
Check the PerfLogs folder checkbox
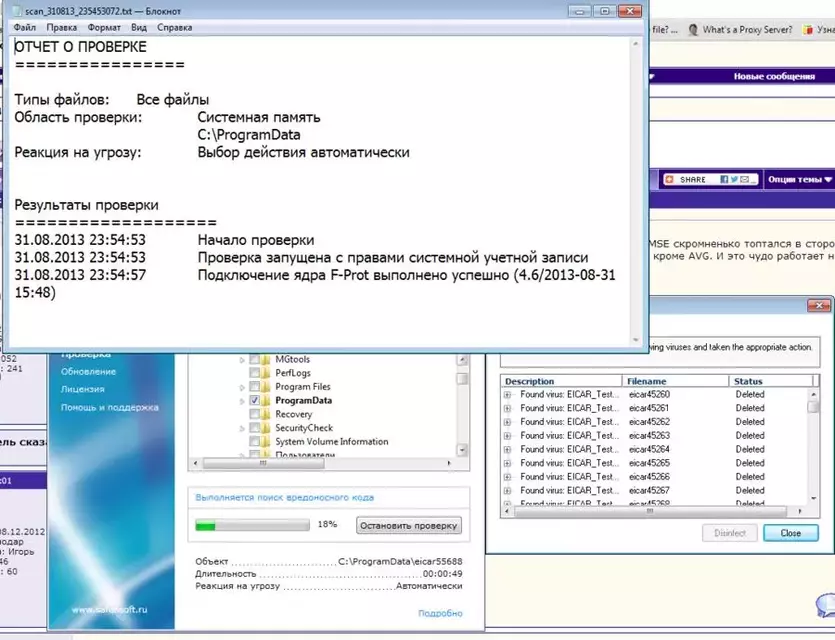click(x=255, y=373)
